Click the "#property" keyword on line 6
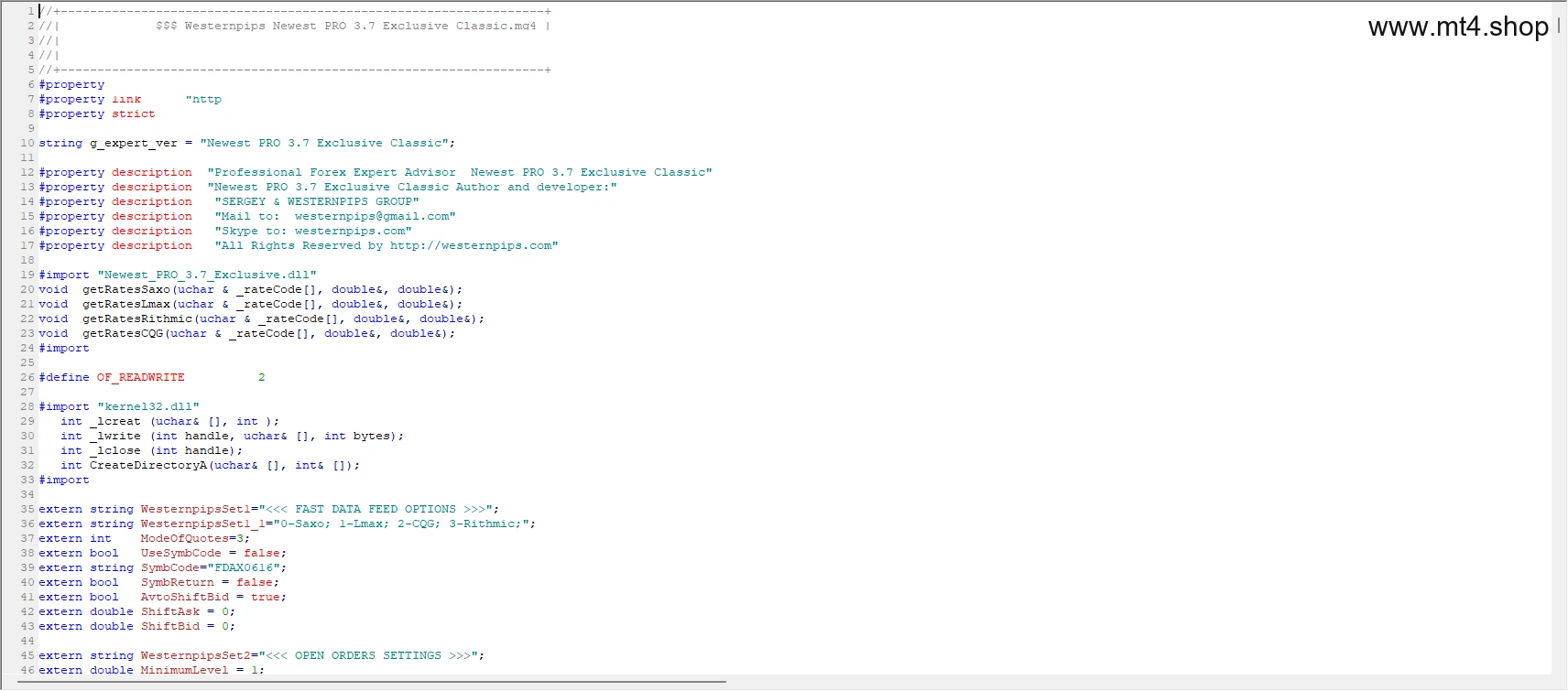Image resolution: width=1568 pixels, height=691 pixels. [71, 84]
